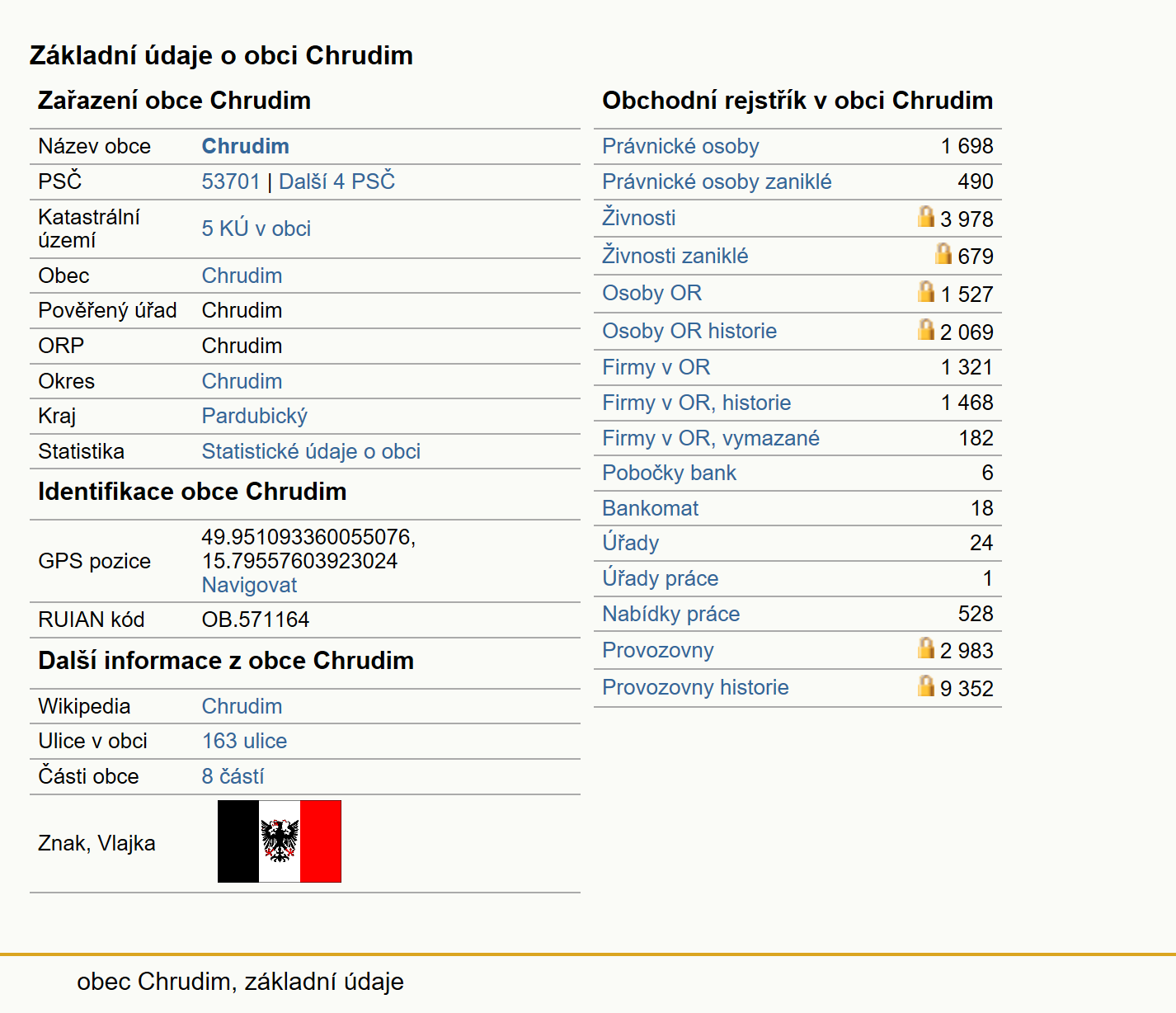1176x1013 pixels.
Task: Open 5 KÚ v obci link
Action: [x=256, y=229]
